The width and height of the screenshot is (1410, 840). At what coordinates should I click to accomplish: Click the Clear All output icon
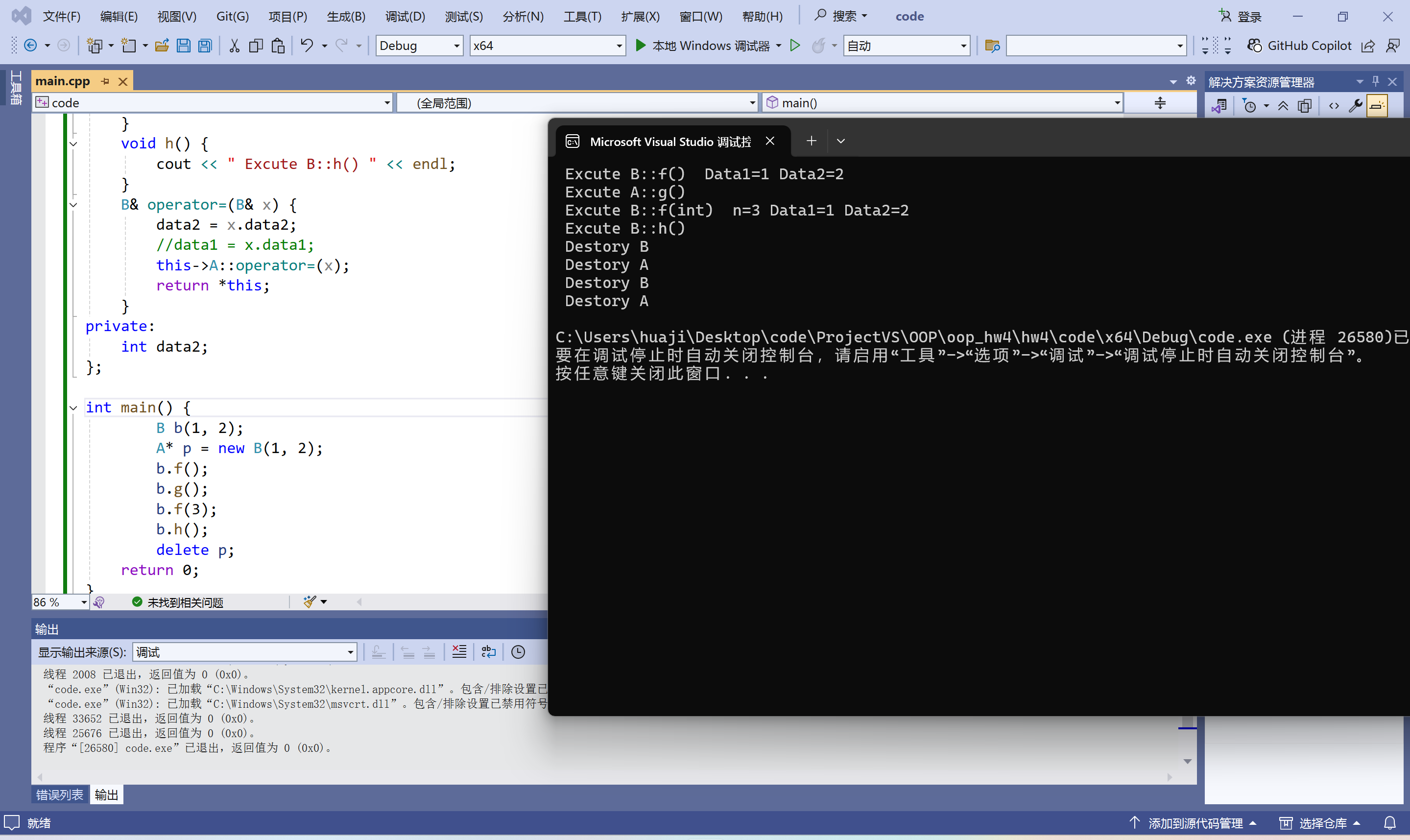[x=459, y=652]
